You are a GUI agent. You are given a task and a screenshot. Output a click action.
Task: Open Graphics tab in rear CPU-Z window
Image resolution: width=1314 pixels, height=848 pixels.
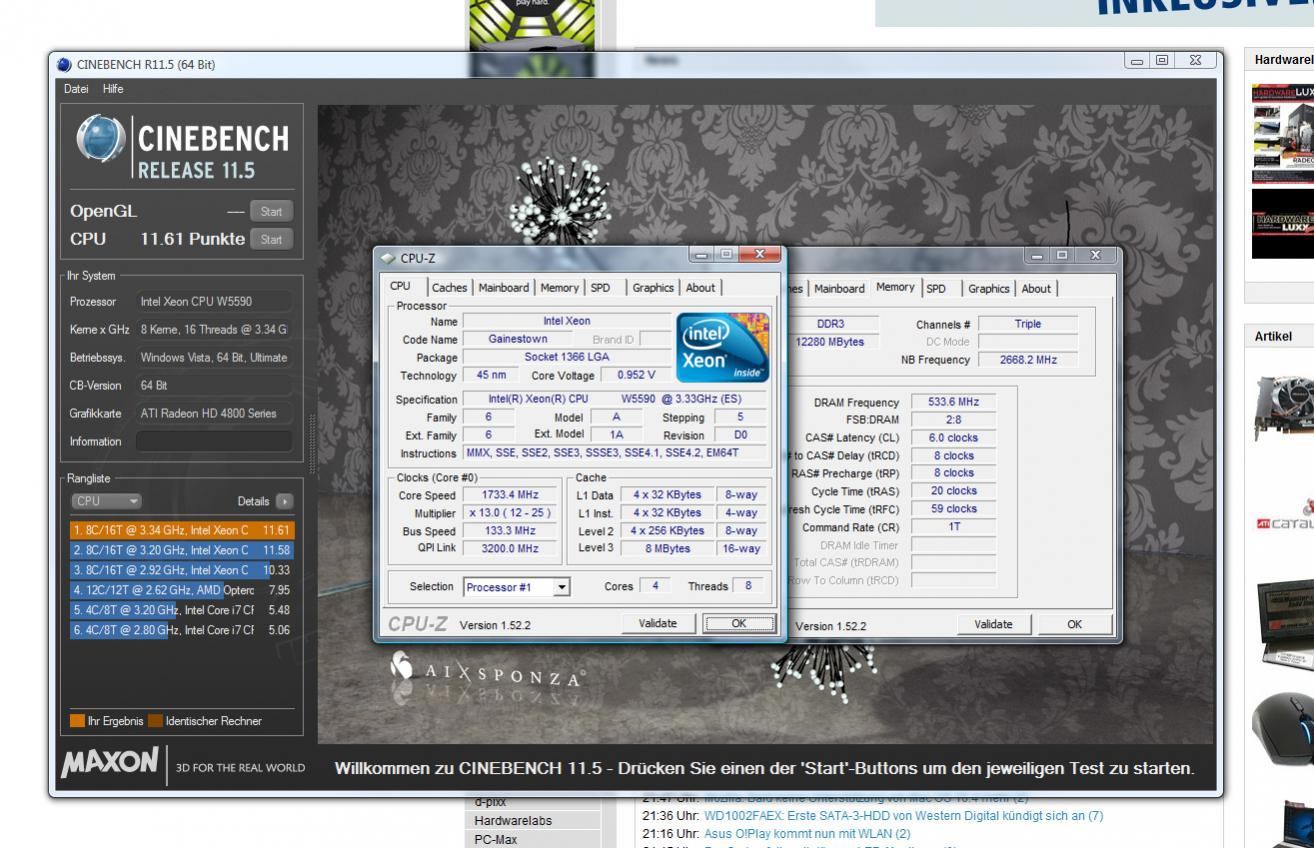click(x=989, y=288)
